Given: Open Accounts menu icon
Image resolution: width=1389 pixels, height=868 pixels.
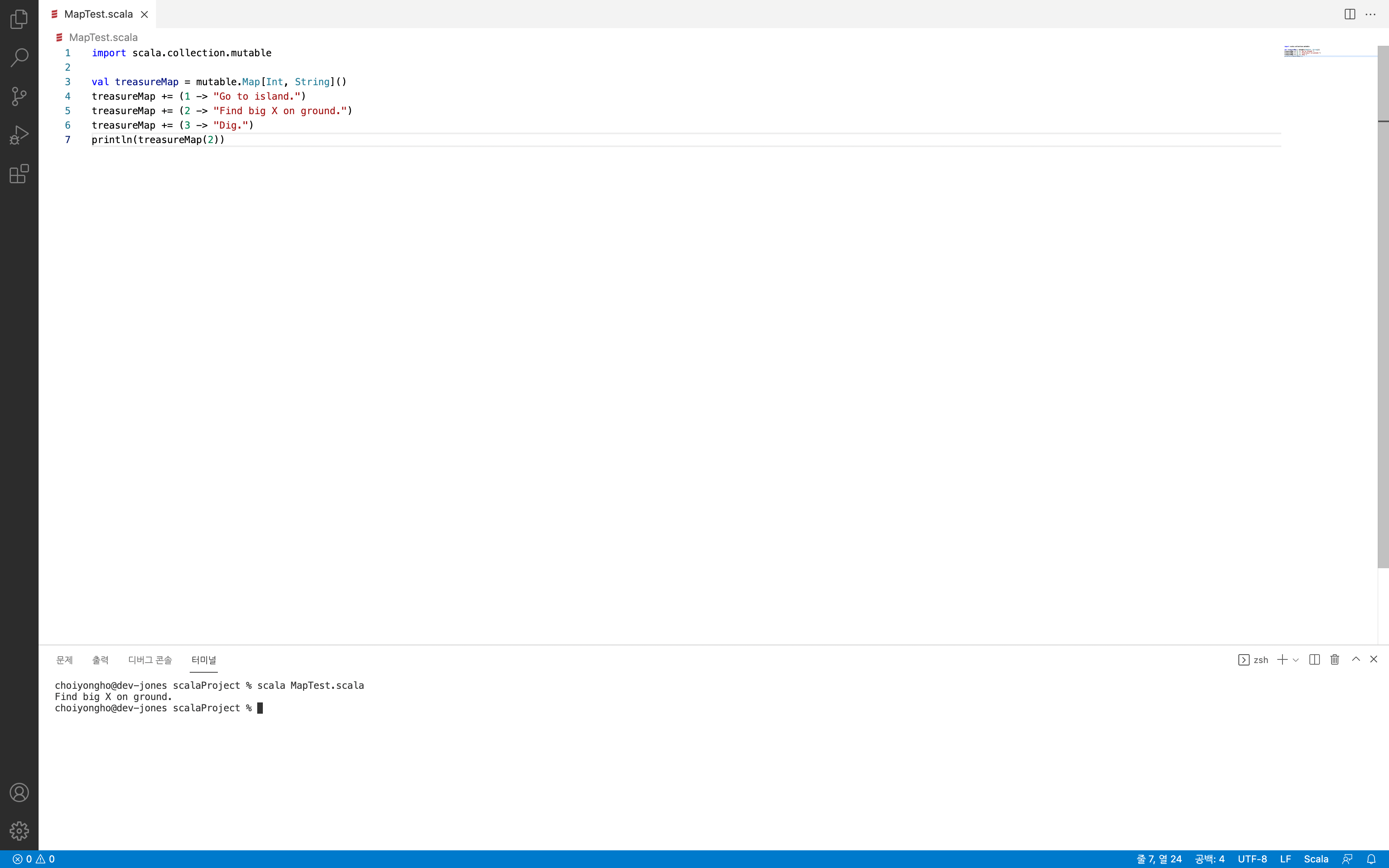Looking at the screenshot, I should click(x=19, y=792).
